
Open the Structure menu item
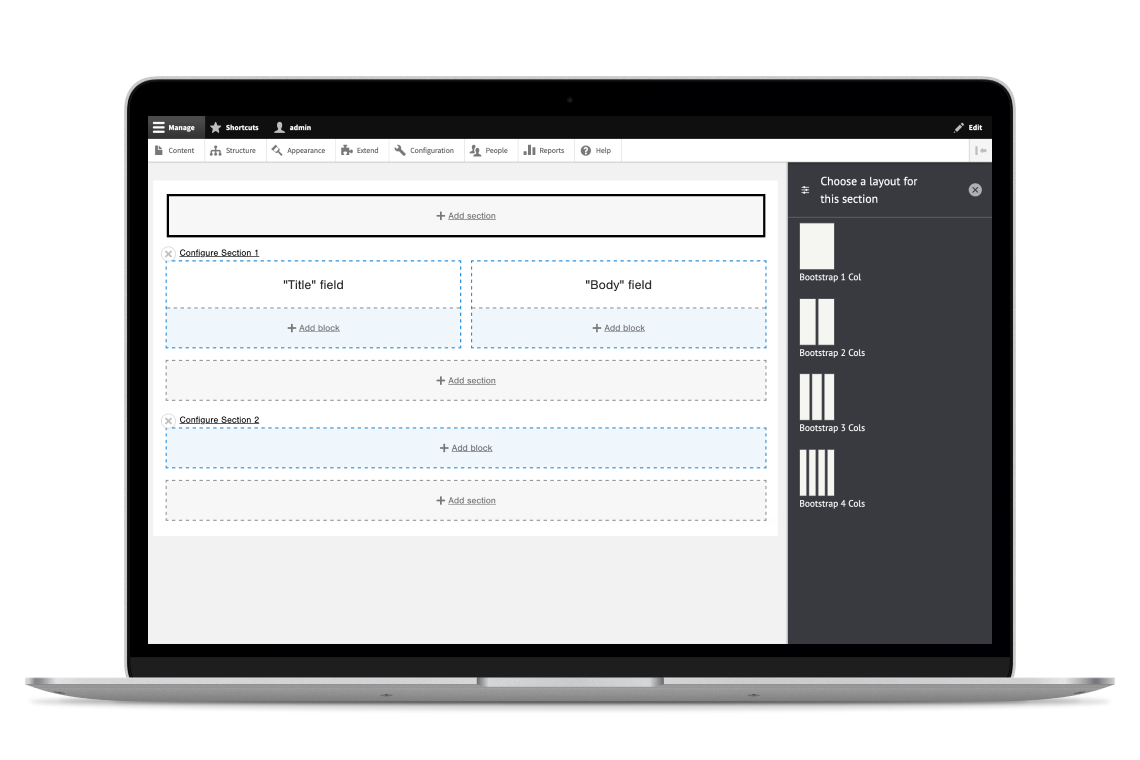234,151
